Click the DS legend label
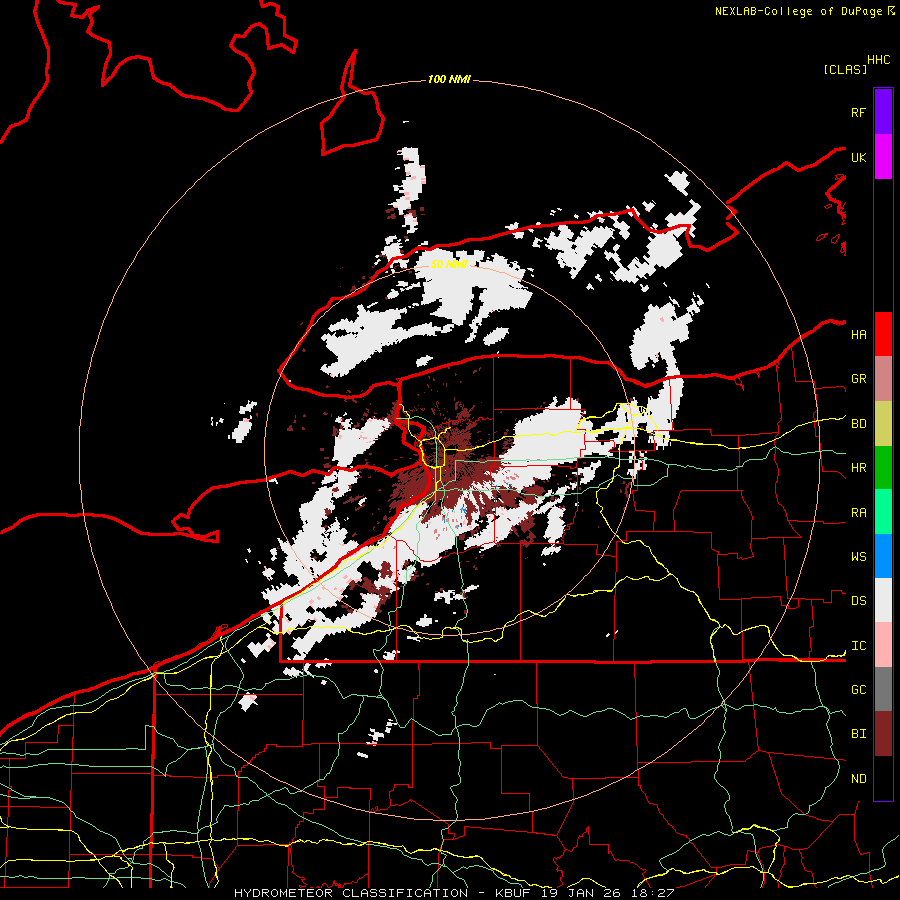The image size is (900, 900). click(858, 601)
